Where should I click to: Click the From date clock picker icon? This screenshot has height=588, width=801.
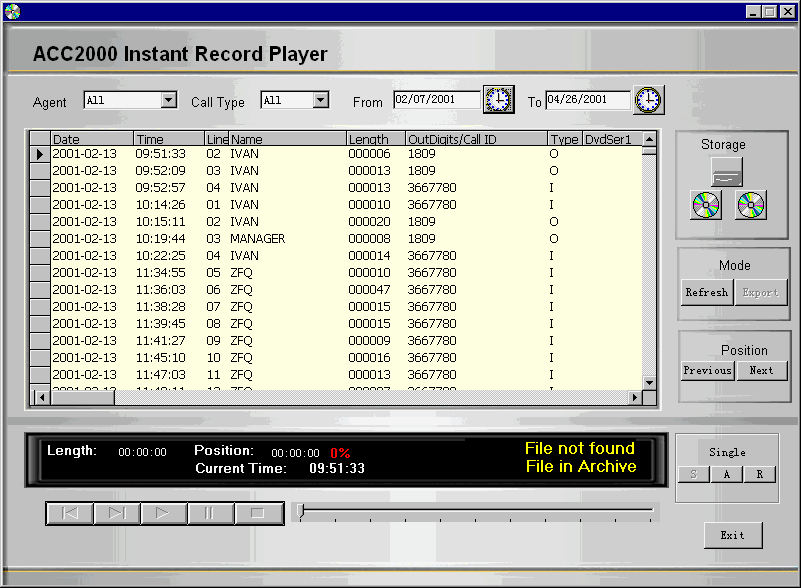click(x=498, y=100)
